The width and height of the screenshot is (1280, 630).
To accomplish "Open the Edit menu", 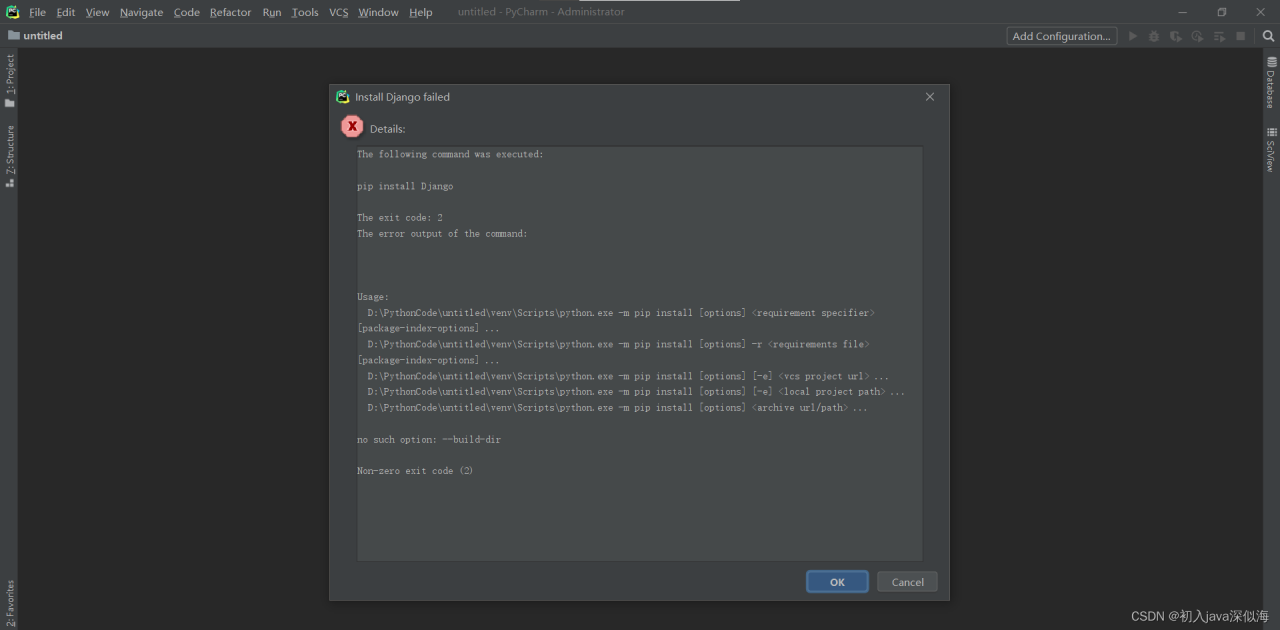I will click(x=66, y=12).
